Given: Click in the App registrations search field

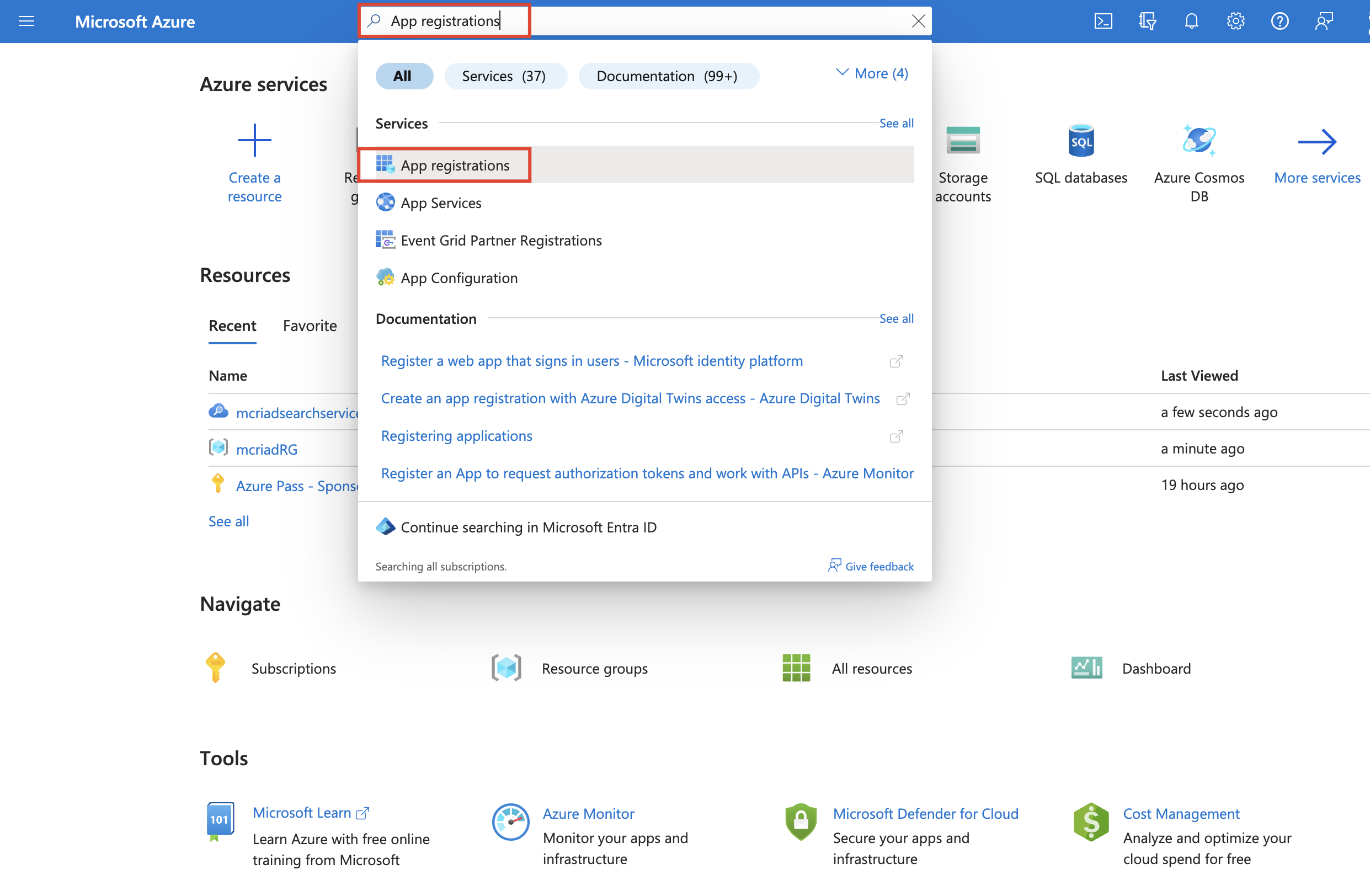Looking at the screenshot, I should pos(644,22).
